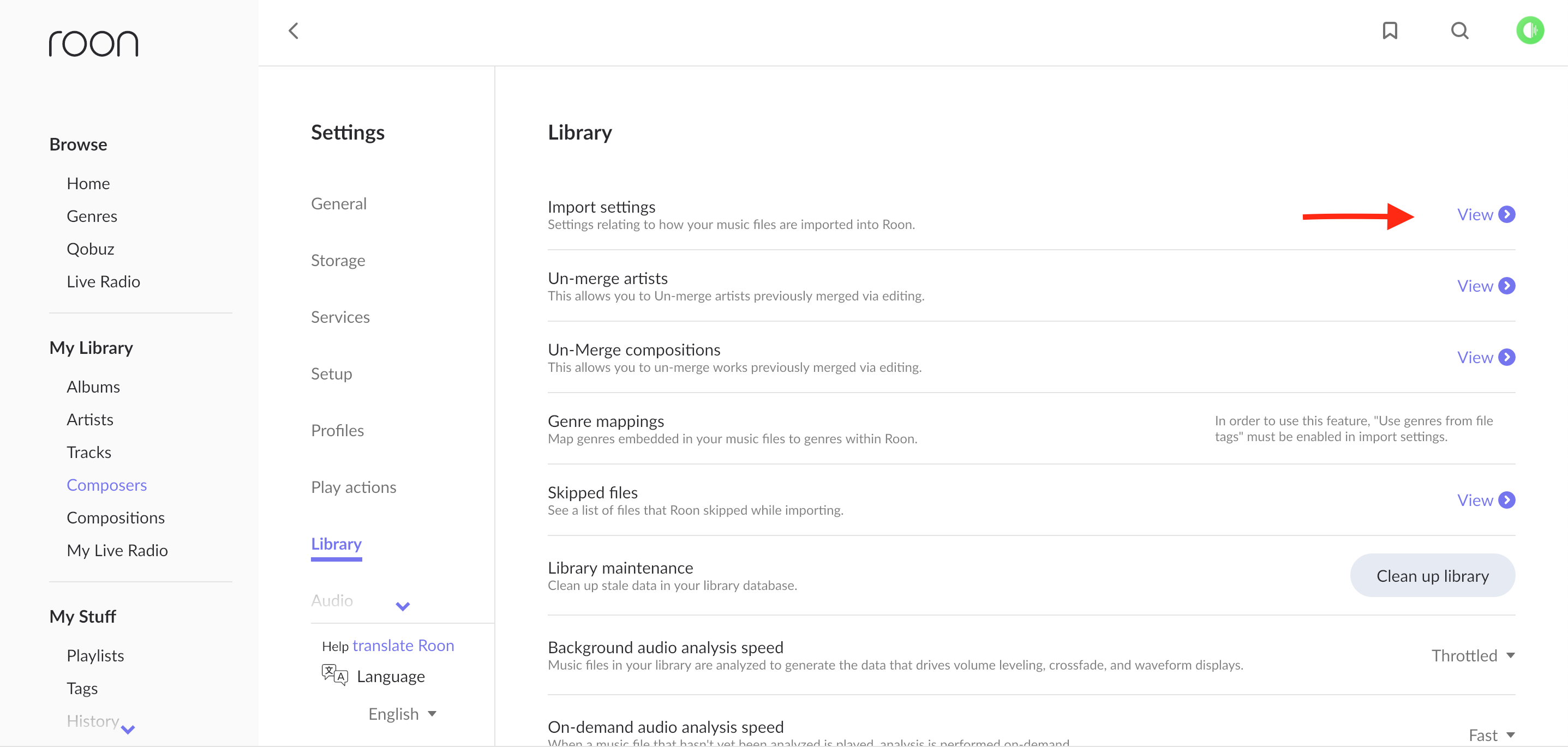The width and height of the screenshot is (1568, 747).
Task: Select the Play actions settings tab
Action: click(353, 487)
